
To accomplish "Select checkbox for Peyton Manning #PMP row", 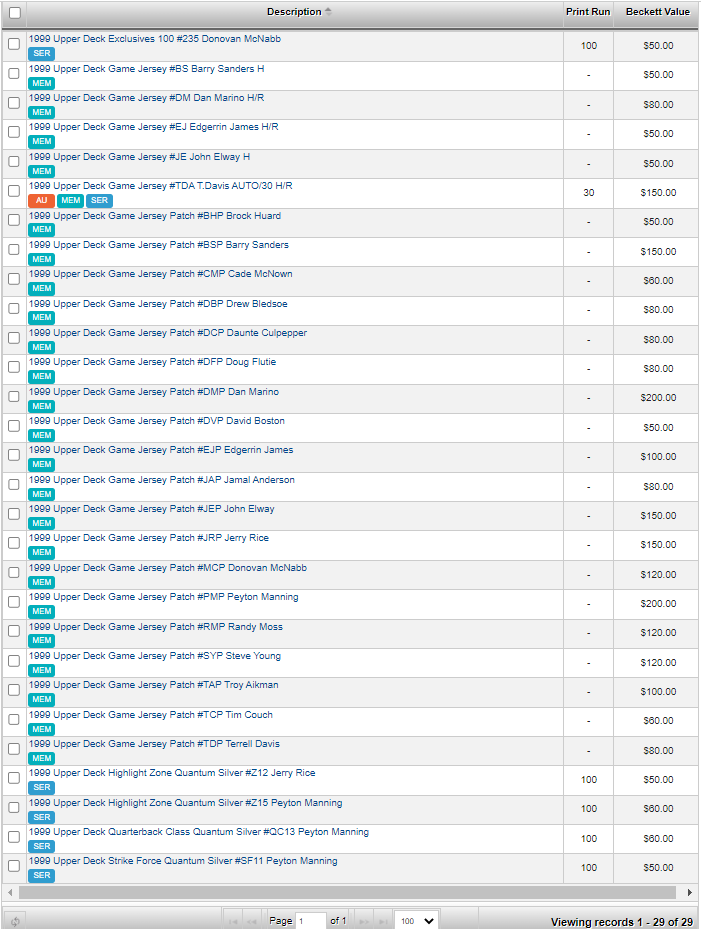I will click(x=14, y=602).
